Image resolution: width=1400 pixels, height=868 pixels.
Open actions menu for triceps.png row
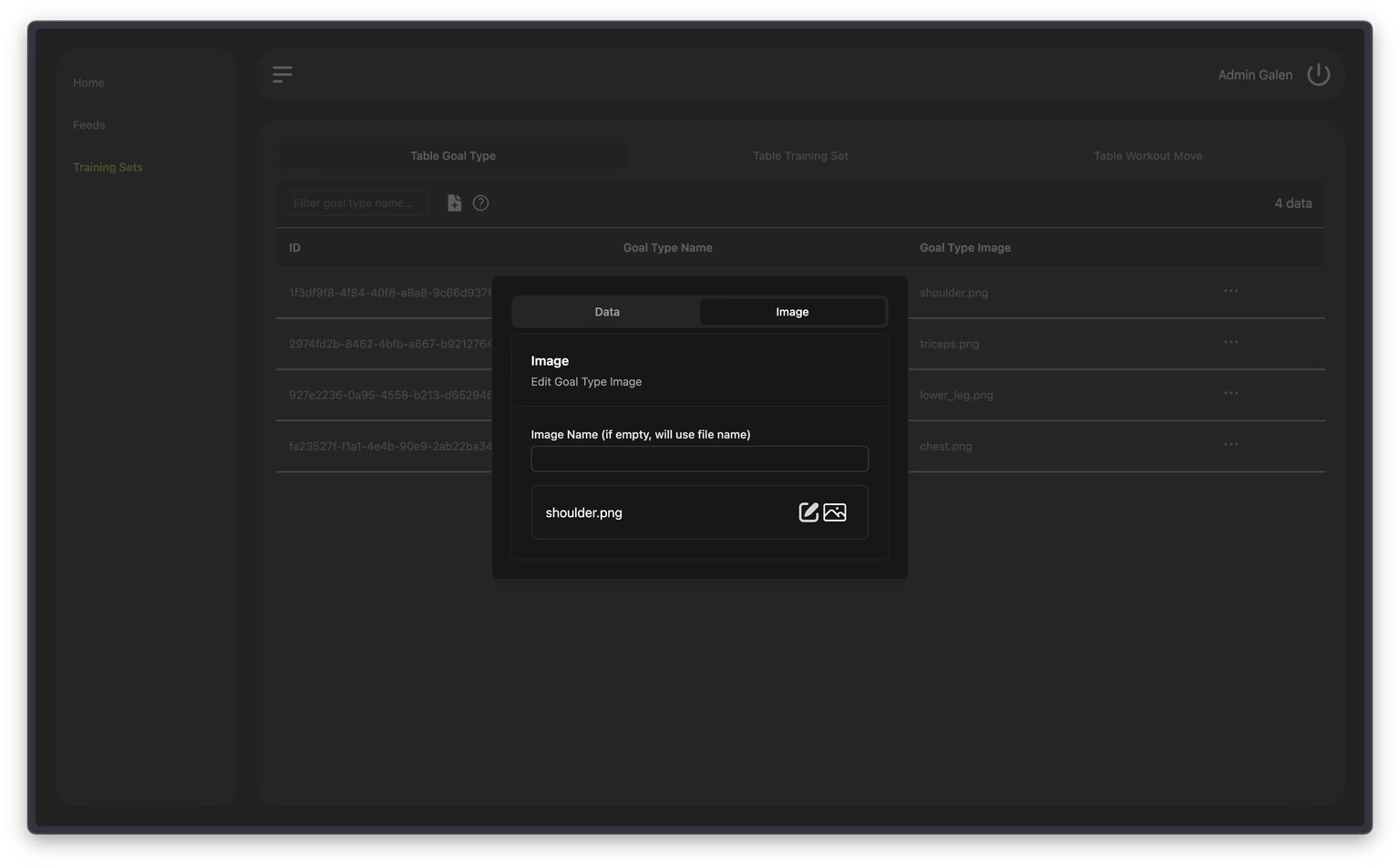pyautogui.click(x=1230, y=342)
